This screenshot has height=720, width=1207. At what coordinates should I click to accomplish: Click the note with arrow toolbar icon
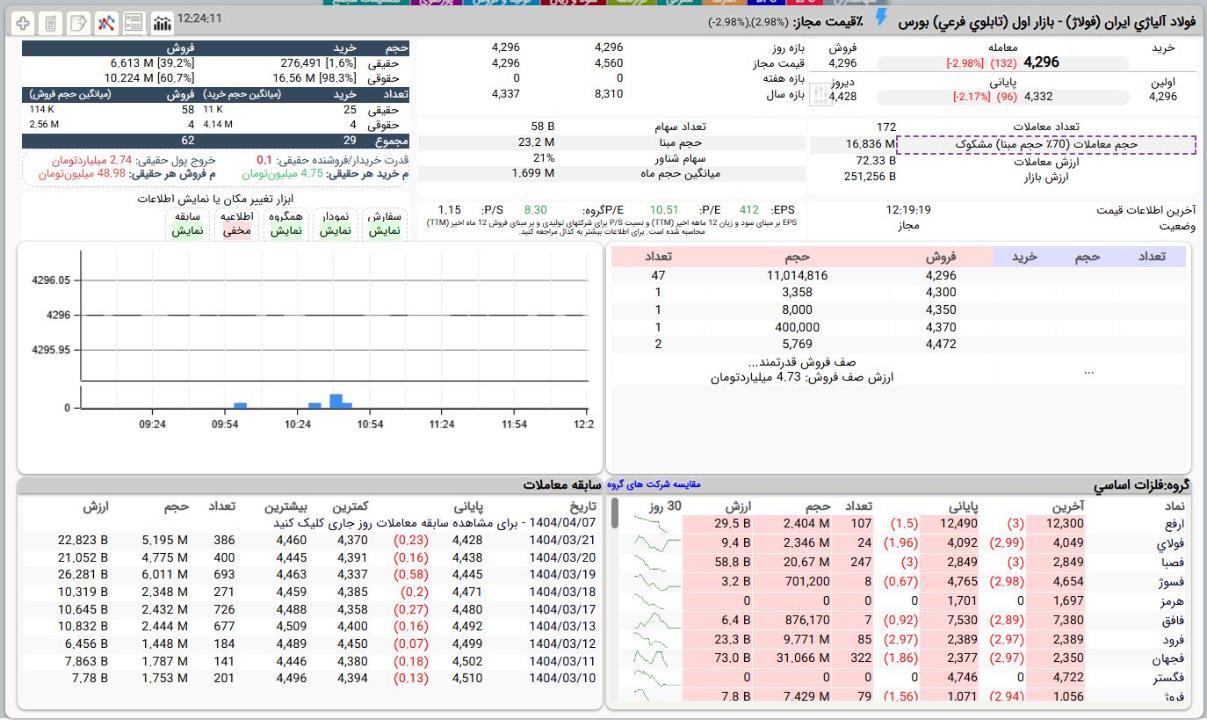[77, 21]
